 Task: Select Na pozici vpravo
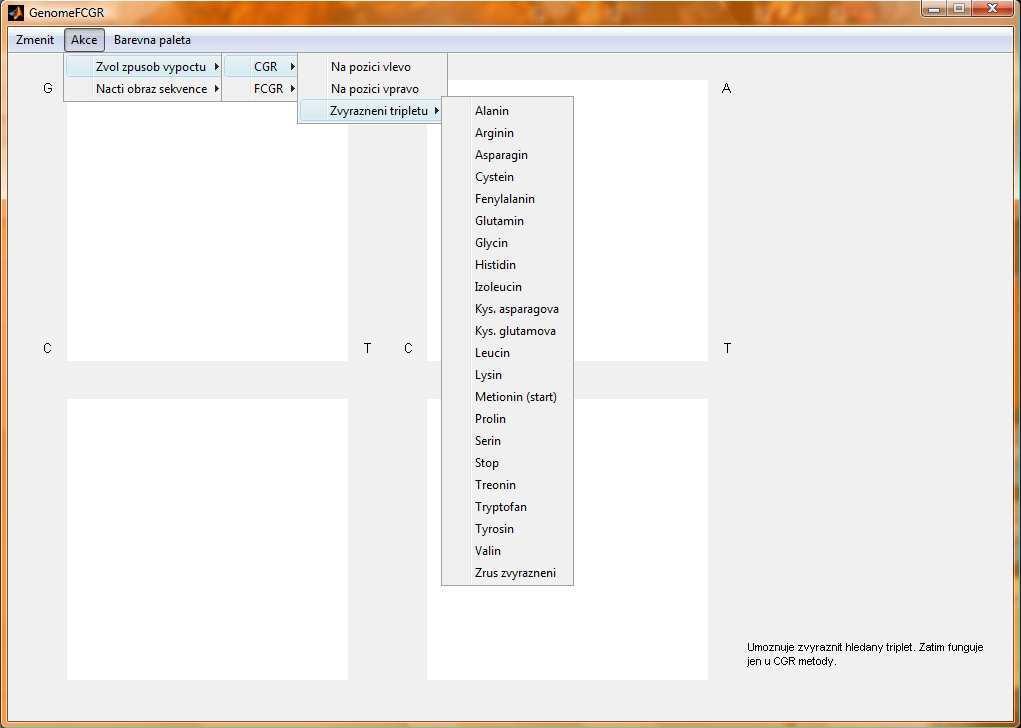(x=372, y=89)
